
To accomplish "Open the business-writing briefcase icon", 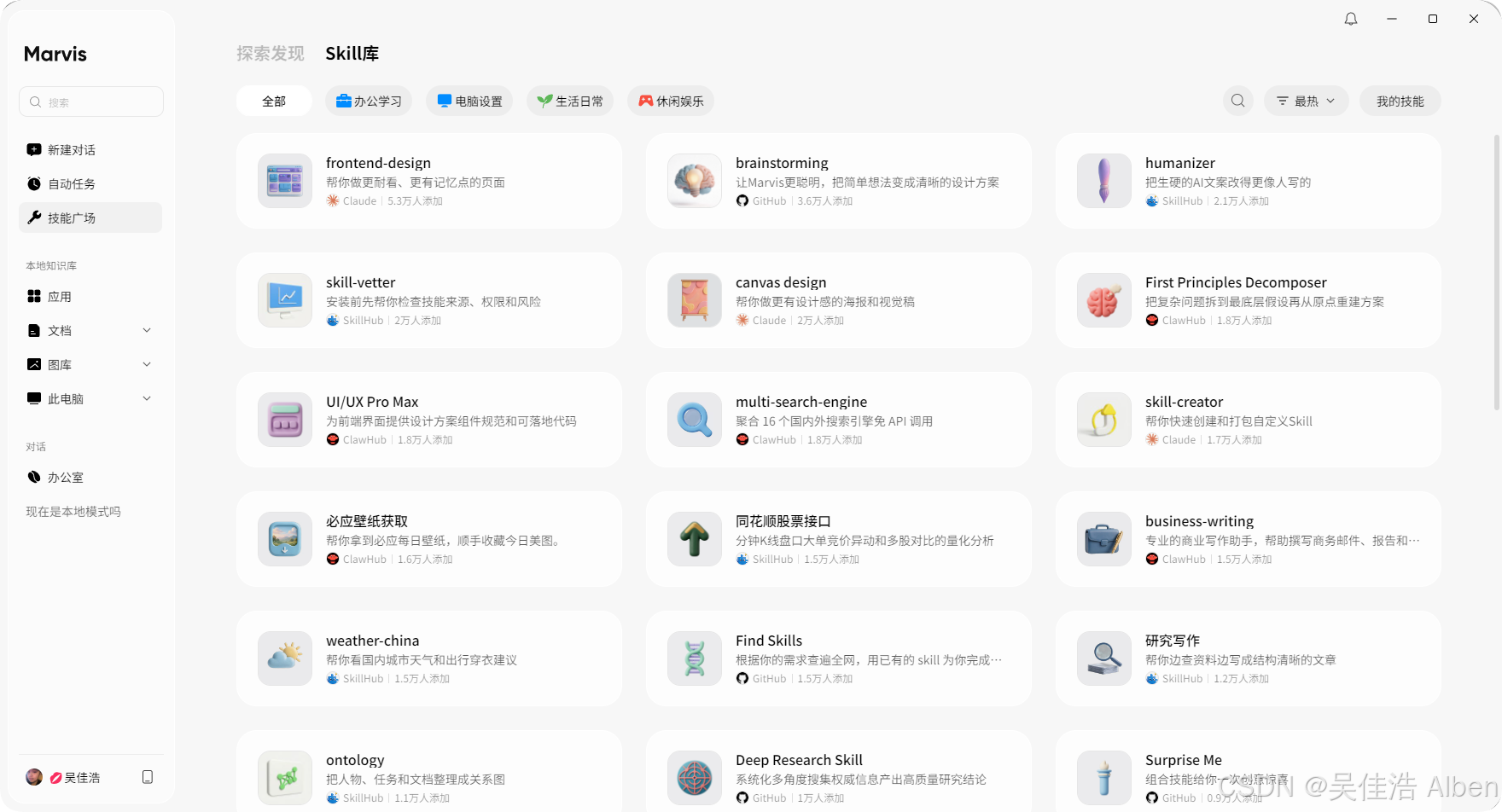I will pyautogui.click(x=1104, y=539).
